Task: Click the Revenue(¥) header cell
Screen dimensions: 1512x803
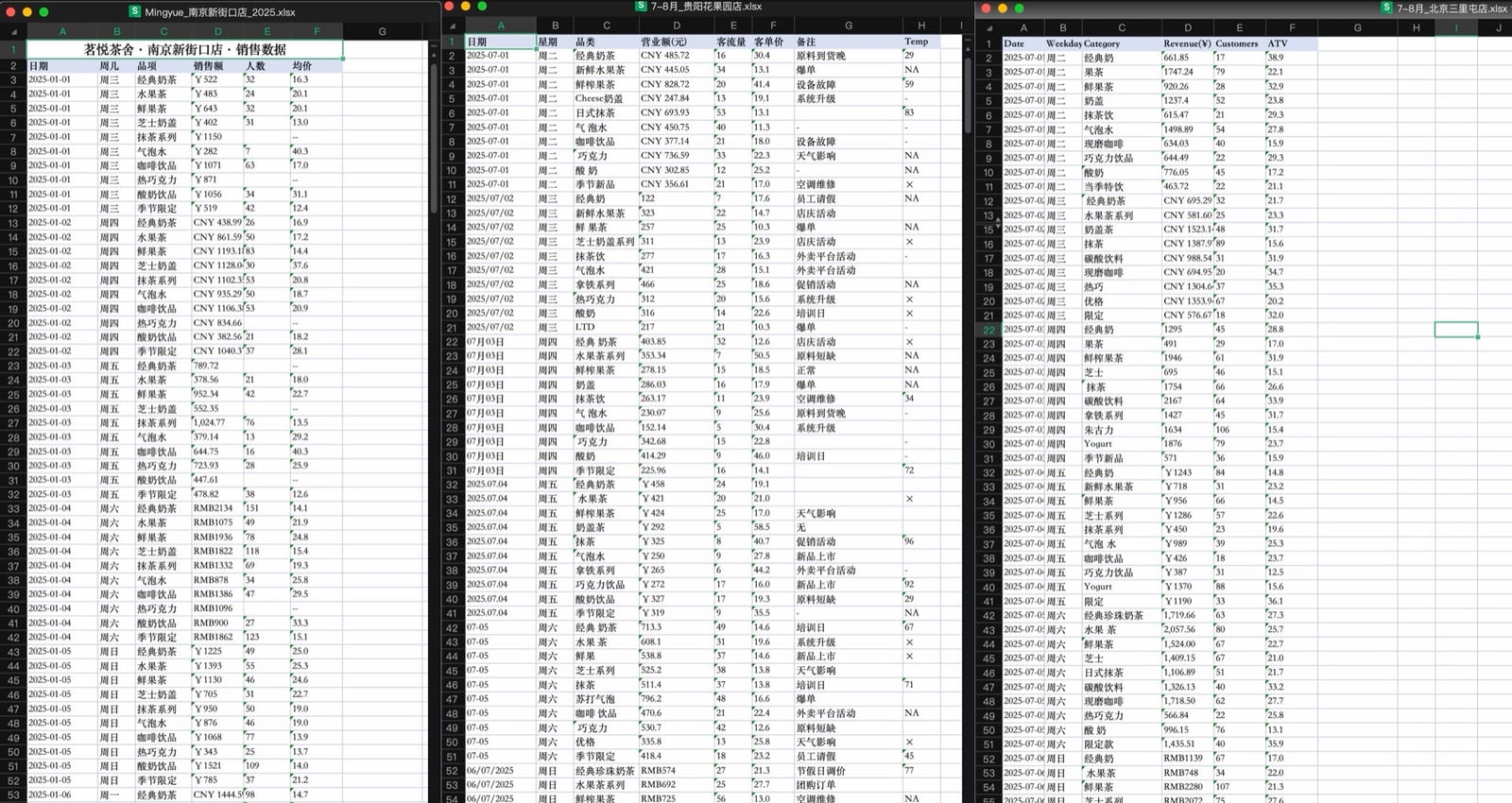Action: (1187, 43)
